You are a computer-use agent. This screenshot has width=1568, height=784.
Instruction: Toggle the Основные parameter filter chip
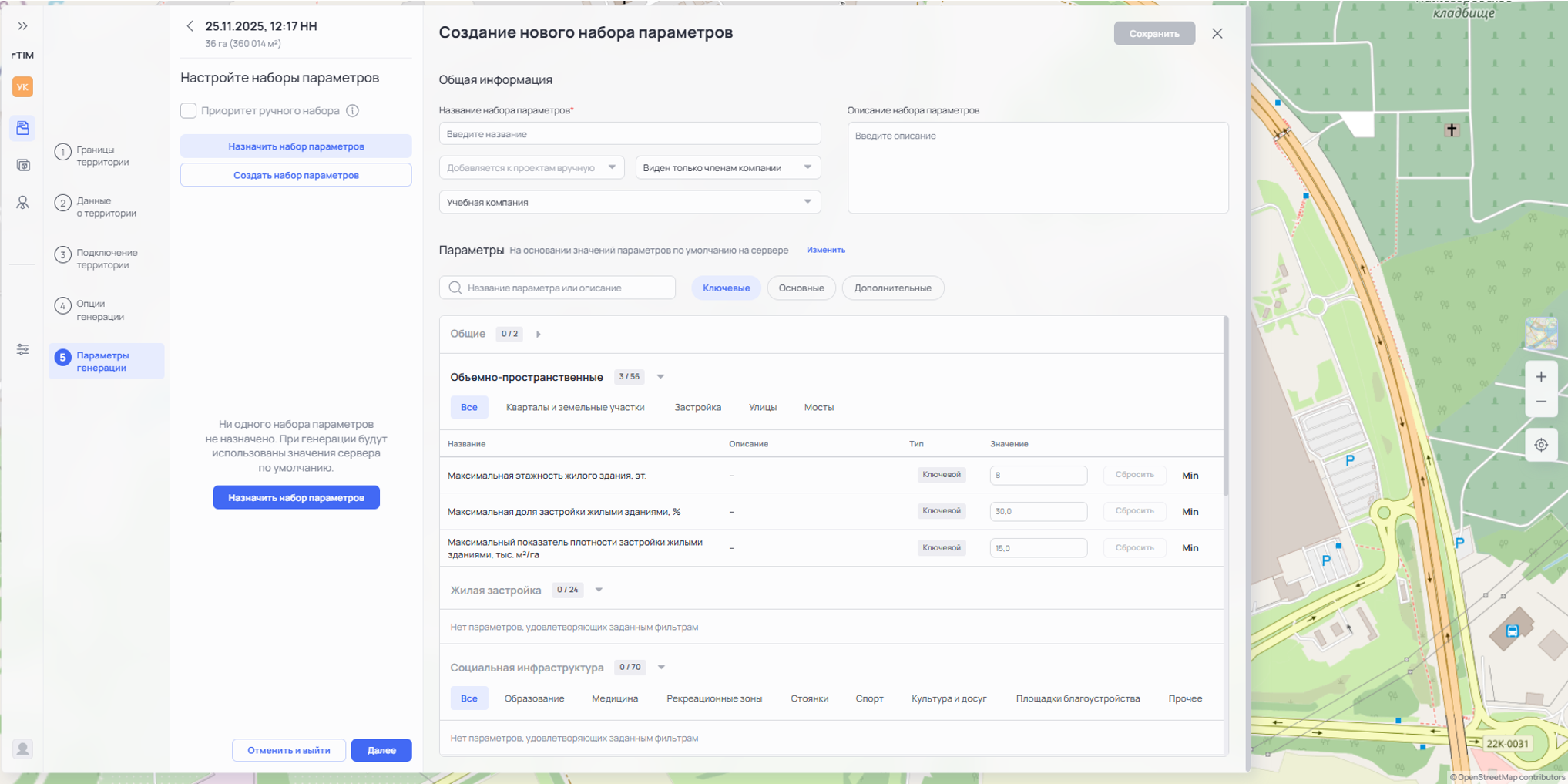801,288
